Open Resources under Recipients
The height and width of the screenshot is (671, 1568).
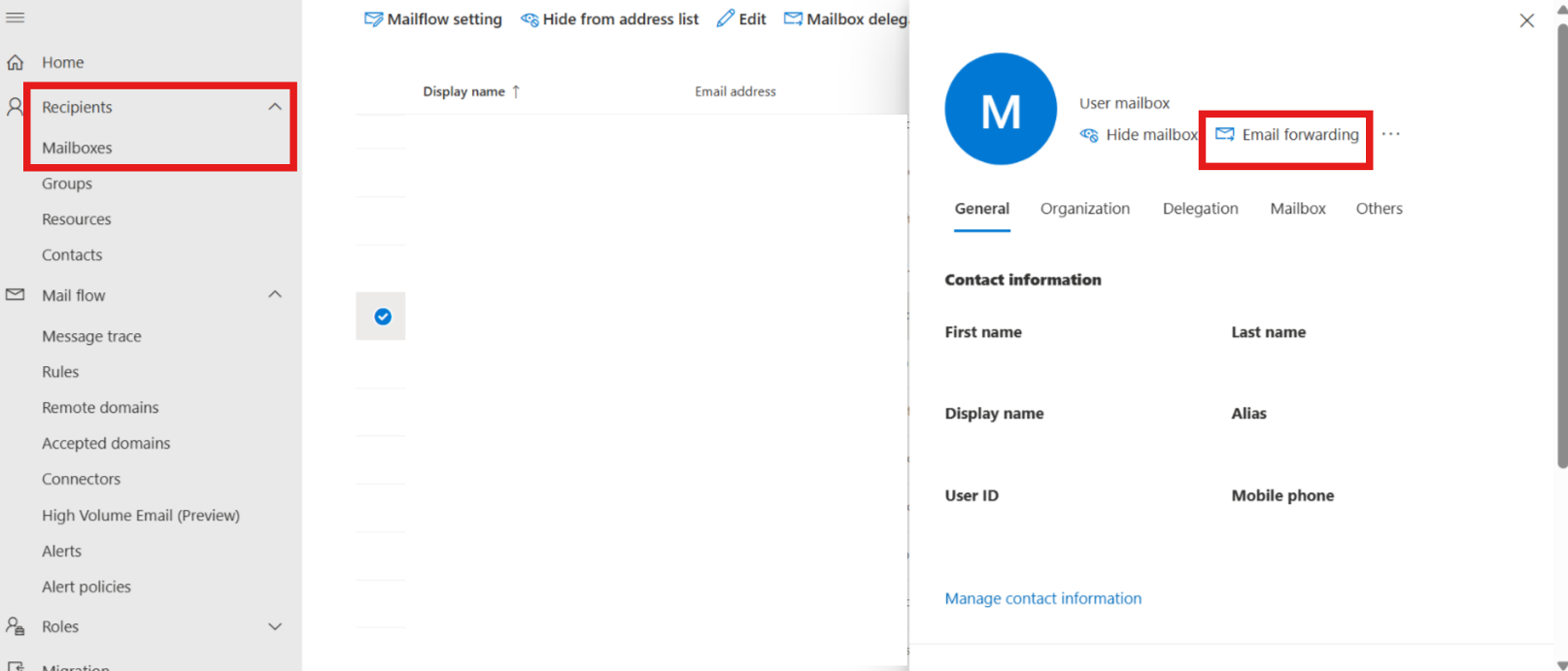77,219
